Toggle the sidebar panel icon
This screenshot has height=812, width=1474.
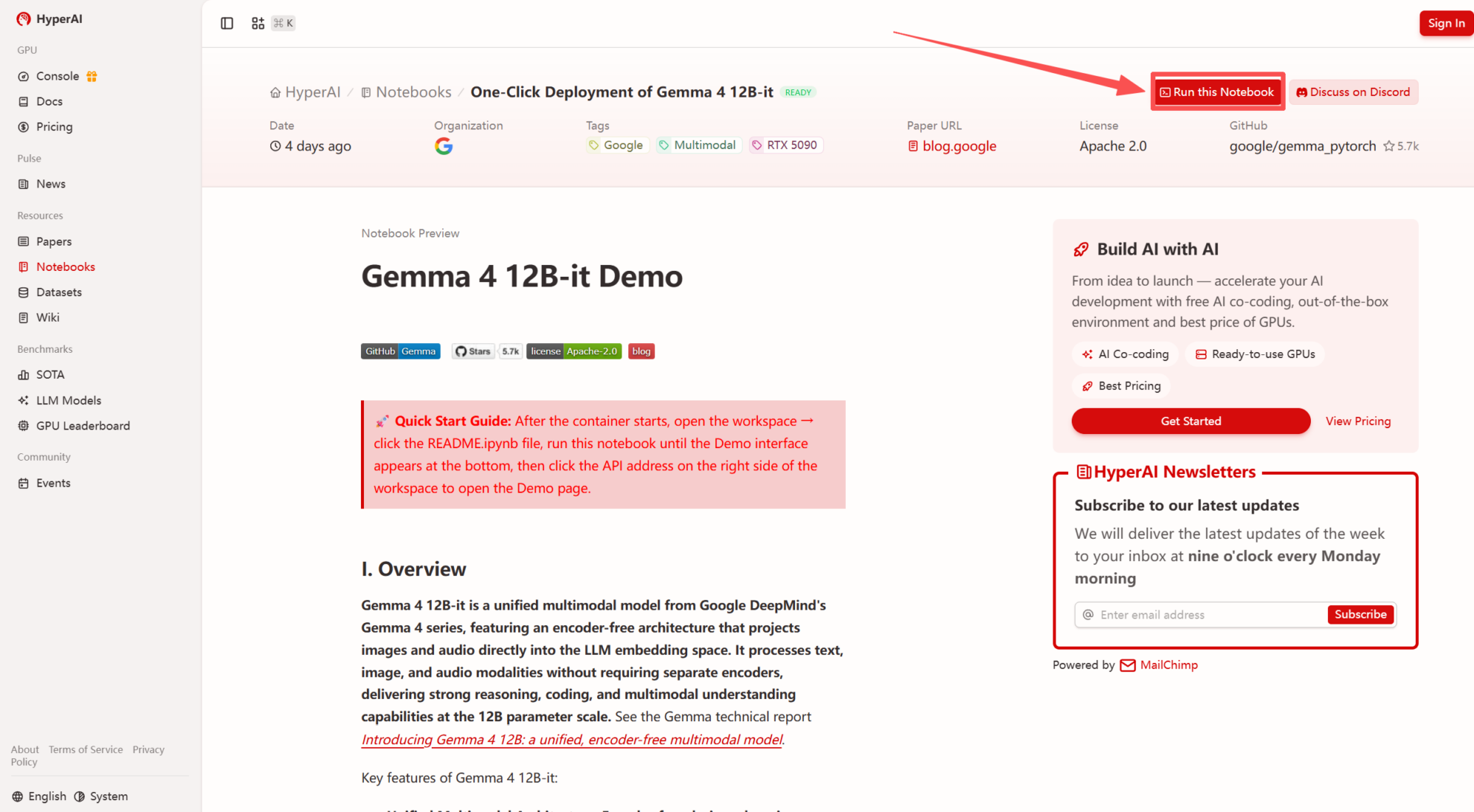(227, 23)
